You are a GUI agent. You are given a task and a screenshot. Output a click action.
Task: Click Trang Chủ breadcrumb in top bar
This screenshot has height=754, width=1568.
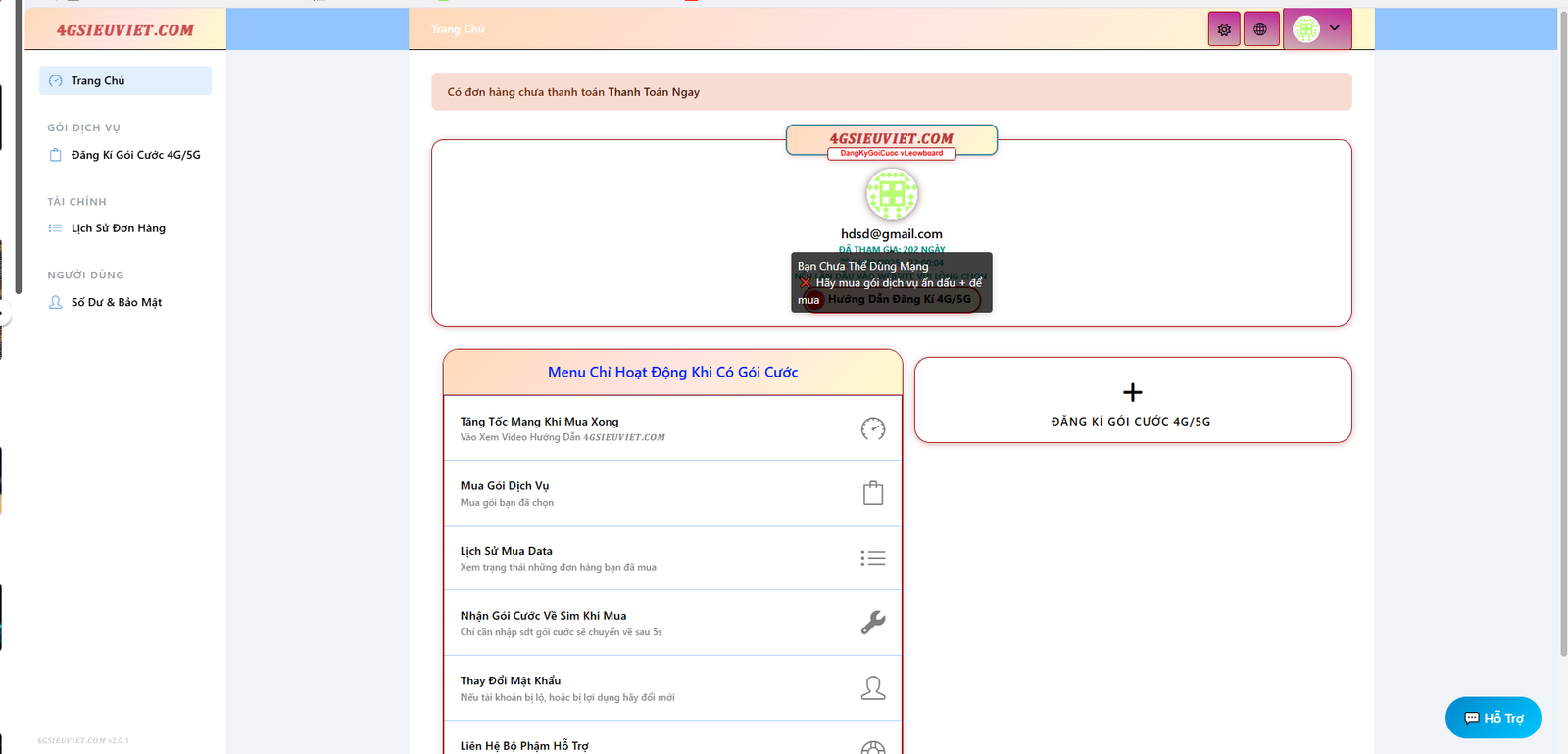pyautogui.click(x=458, y=29)
